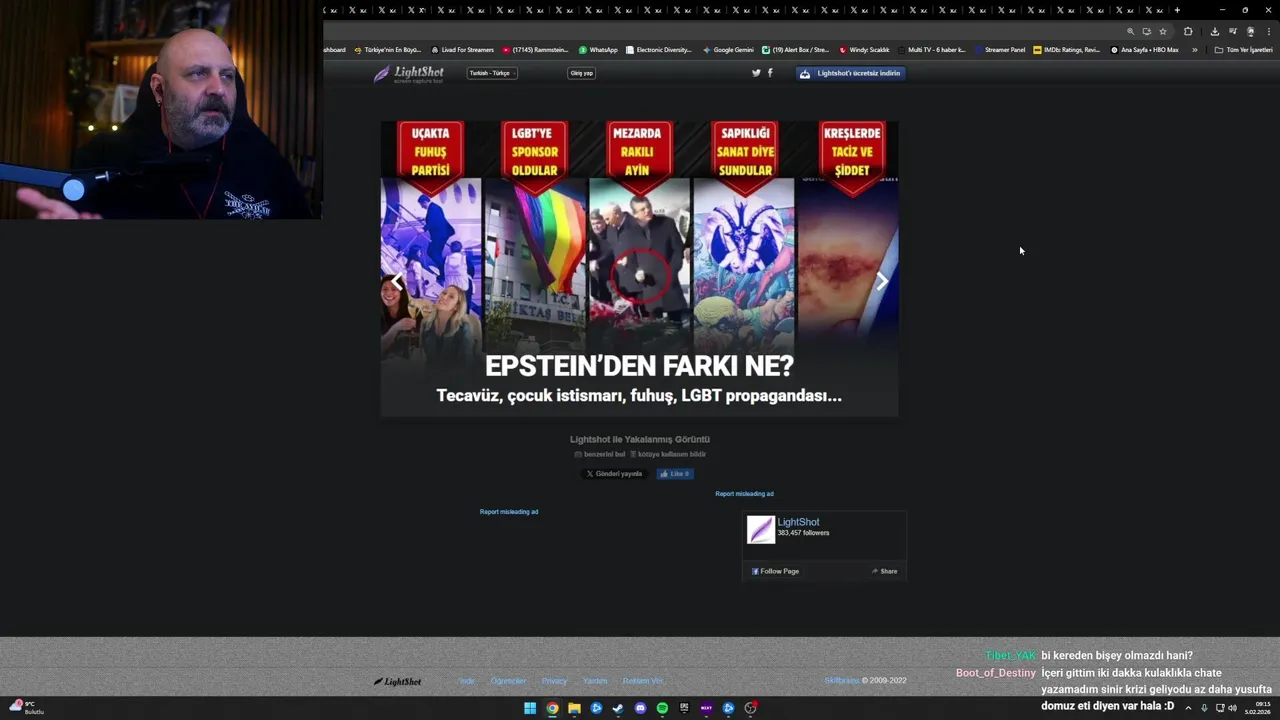Click benzerini bul find similar link
The width and height of the screenshot is (1280, 720).
click(600, 454)
